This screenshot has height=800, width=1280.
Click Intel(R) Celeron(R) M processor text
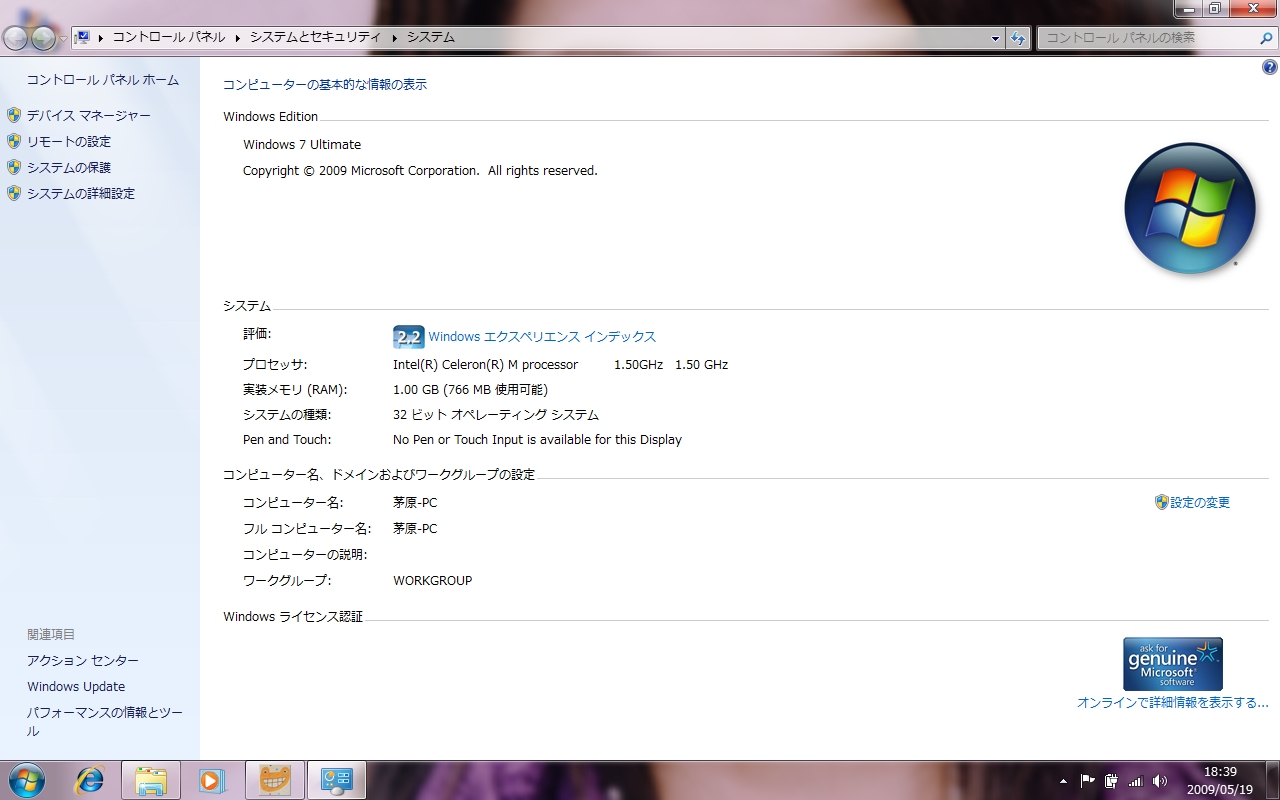[x=486, y=365]
